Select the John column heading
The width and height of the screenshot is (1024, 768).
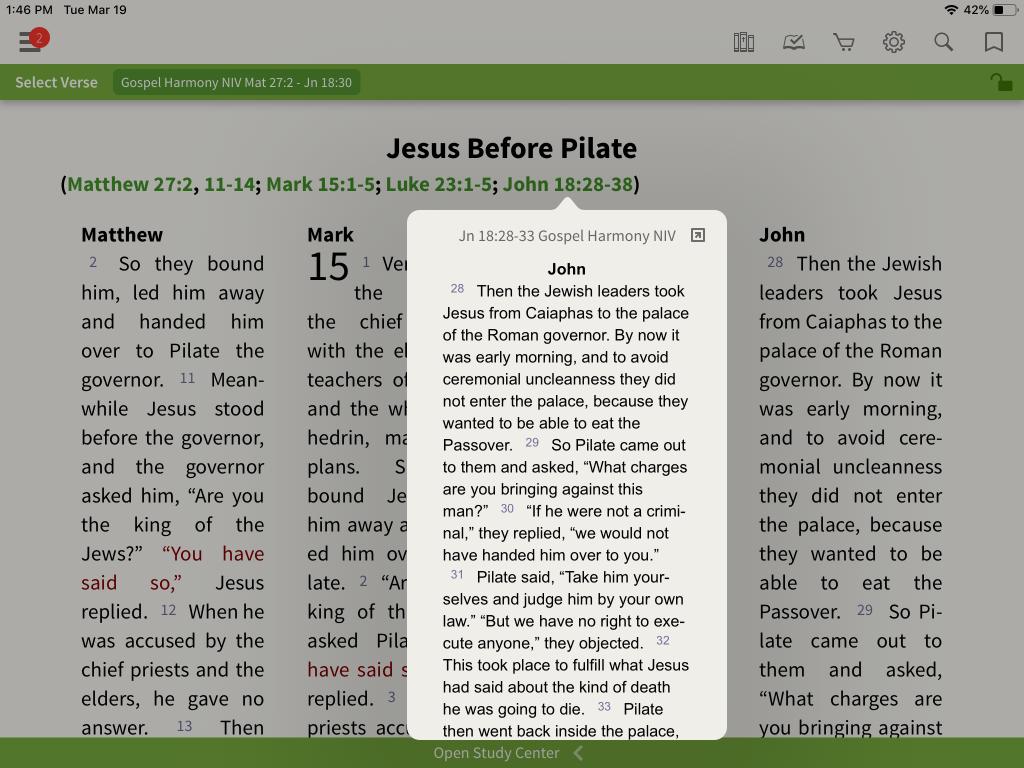[x=782, y=234]
